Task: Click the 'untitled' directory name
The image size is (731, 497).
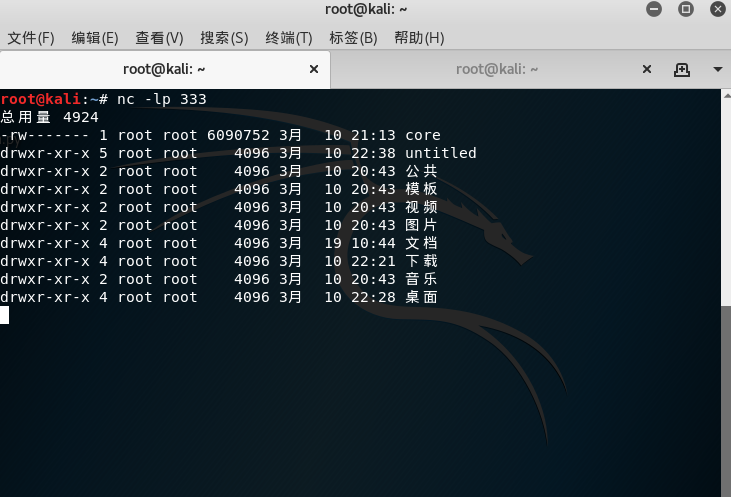Action: pyautogui.click(x=441, y=153)
